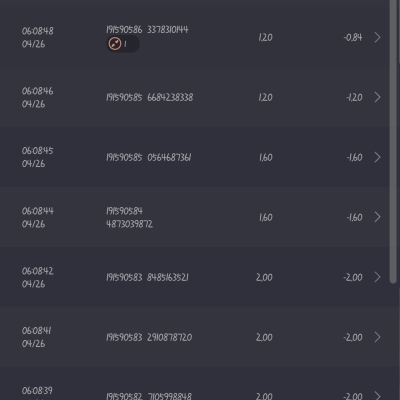
Task: Select the ID 4873039872 entry
Action: [129, 224]
